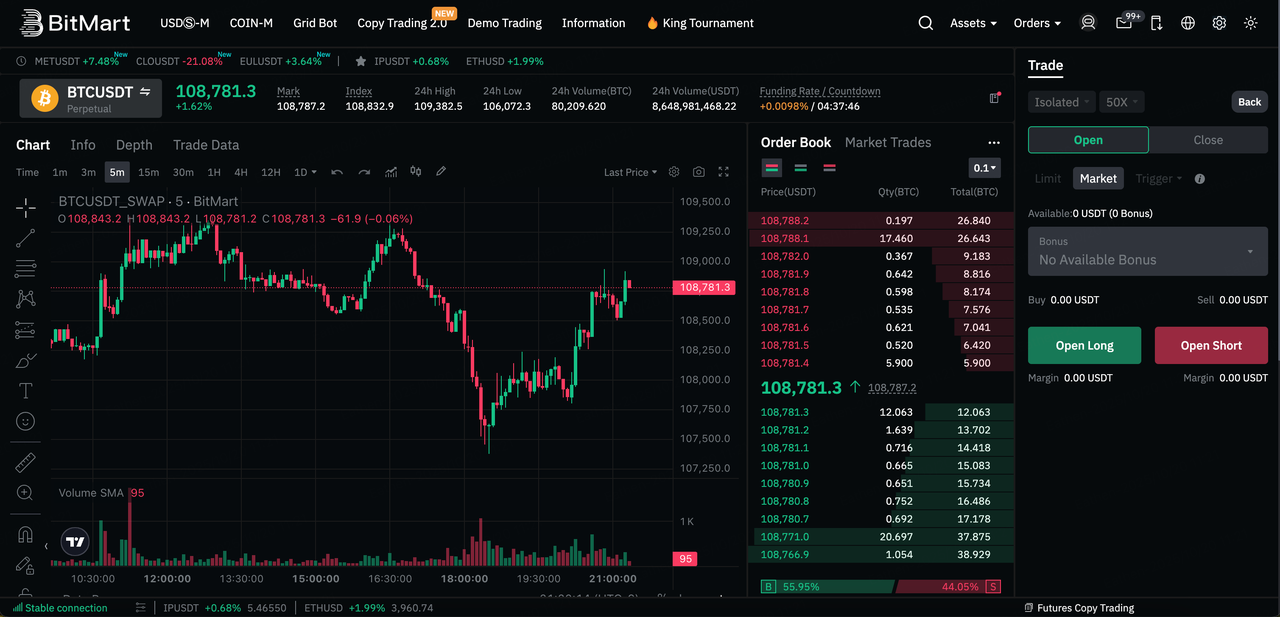
Task: Expand the 50X leverage dropdown
Action: [x=1121, y=102]
